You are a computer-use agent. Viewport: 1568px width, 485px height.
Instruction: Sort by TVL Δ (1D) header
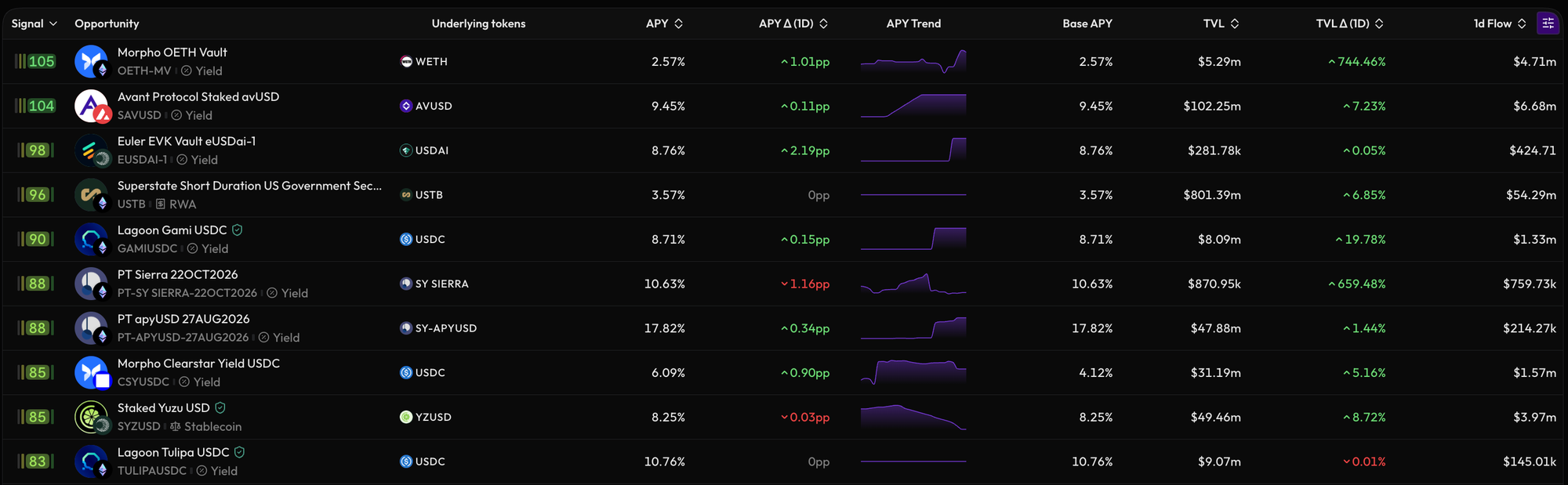(x=1350, y=24)
